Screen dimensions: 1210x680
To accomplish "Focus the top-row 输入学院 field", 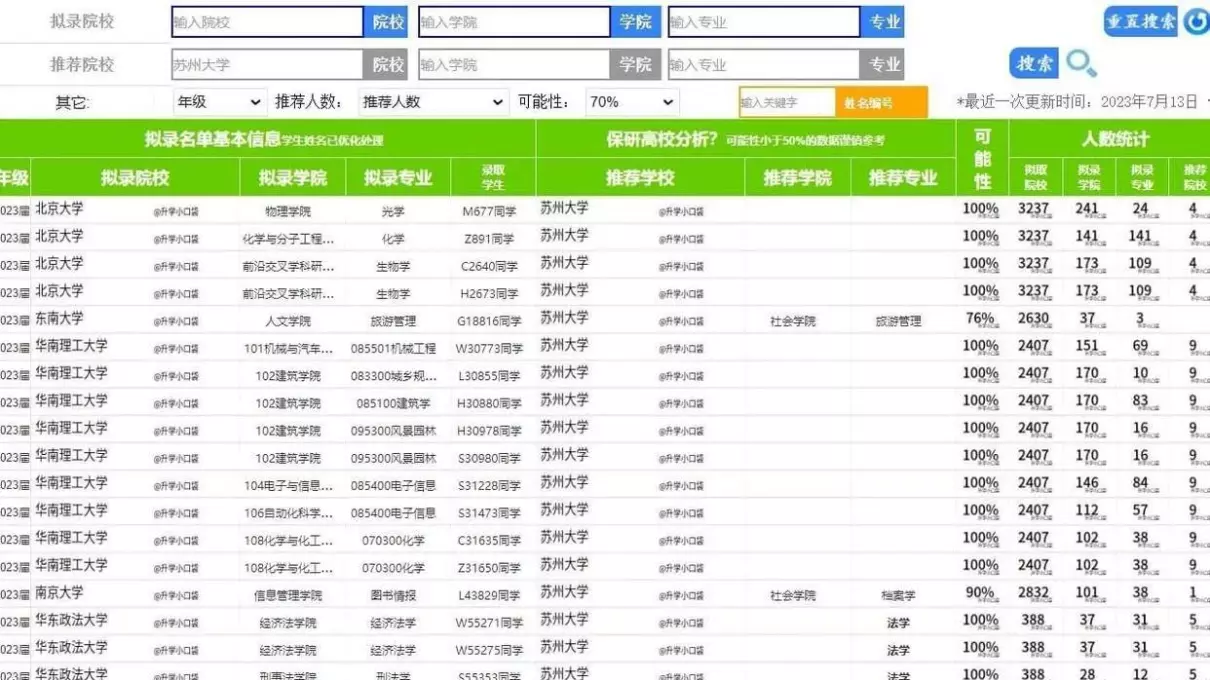I will point(514,22).
